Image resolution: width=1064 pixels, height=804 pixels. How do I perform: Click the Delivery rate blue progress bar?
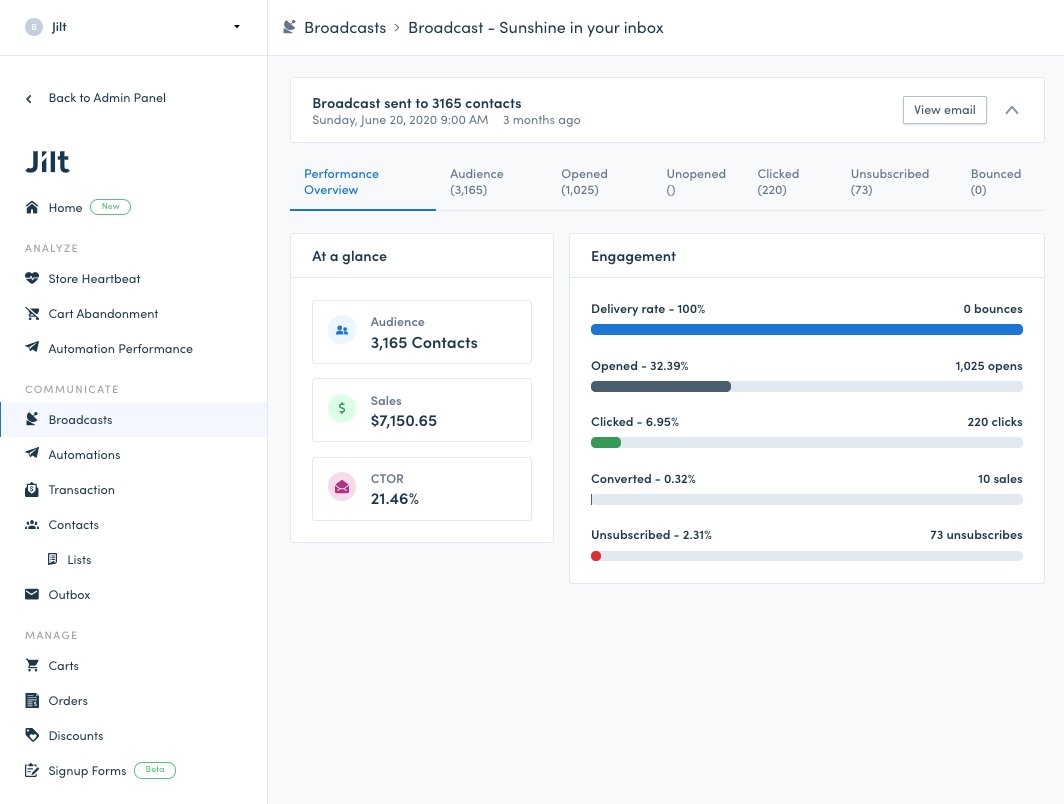[x=806, y=330]
